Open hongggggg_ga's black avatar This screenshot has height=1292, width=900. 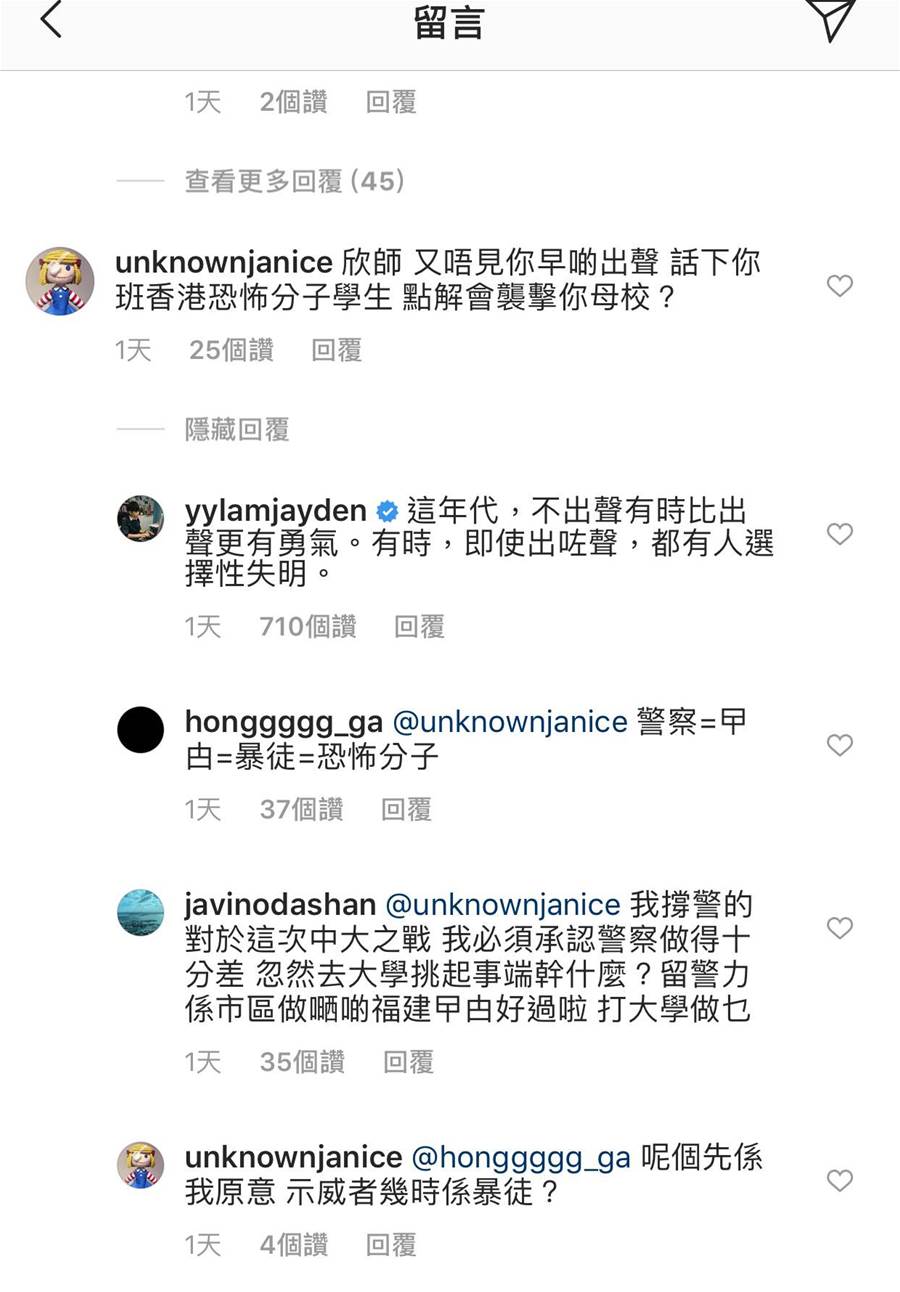[x=141, y=729]
